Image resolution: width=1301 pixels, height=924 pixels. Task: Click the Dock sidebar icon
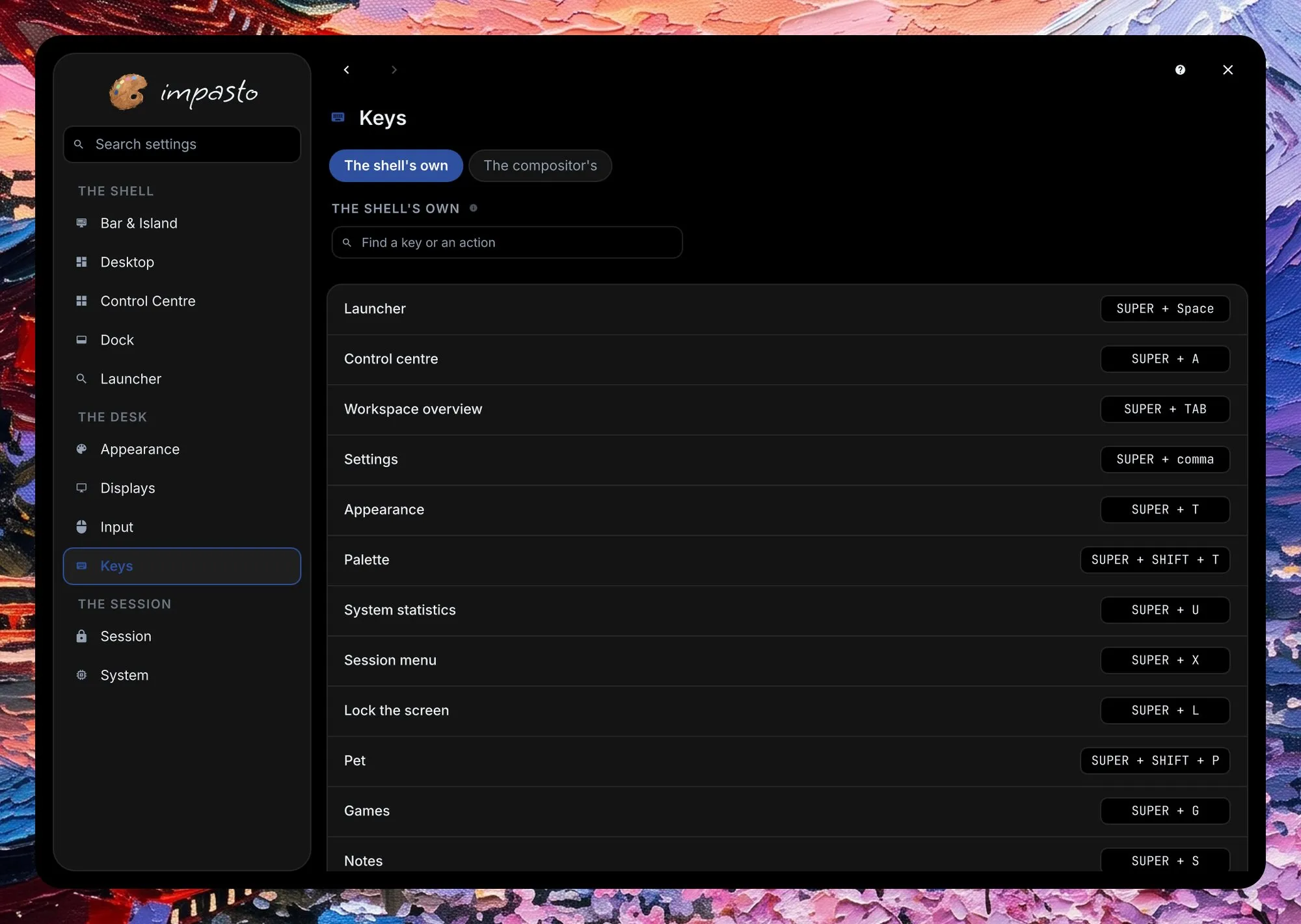pos(81,340)
